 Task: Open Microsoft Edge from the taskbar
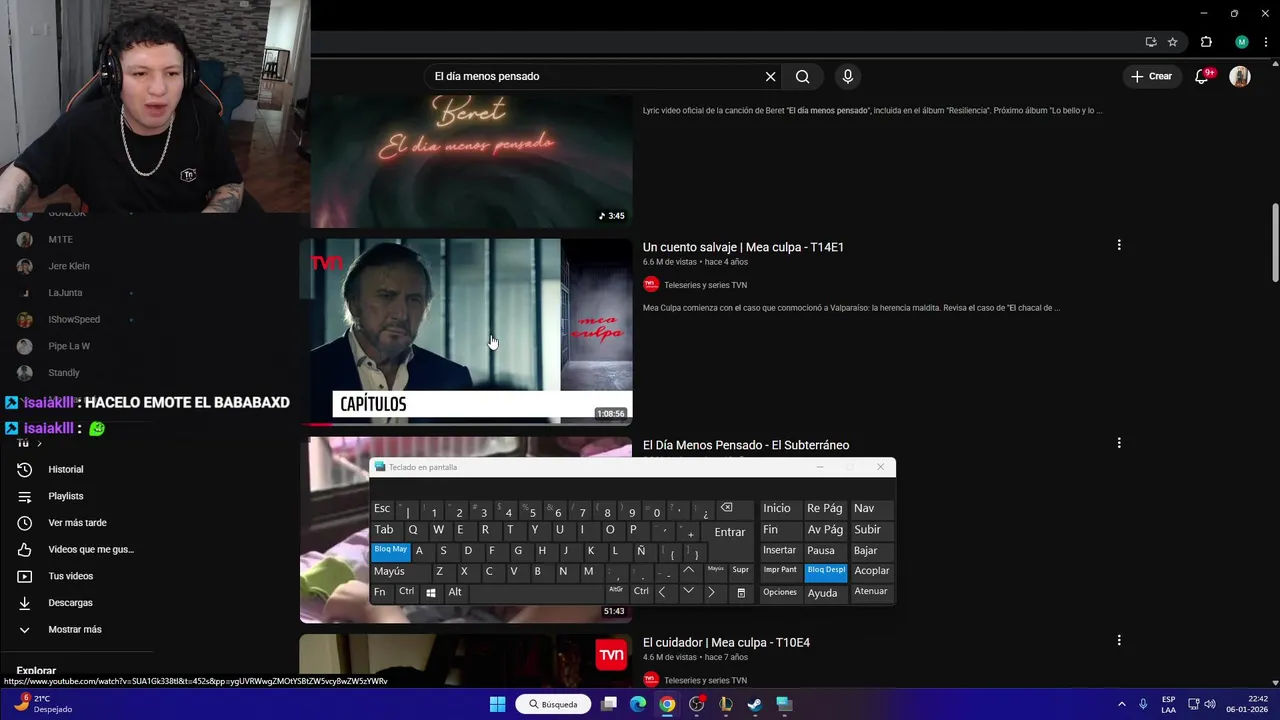coord(638,704)
